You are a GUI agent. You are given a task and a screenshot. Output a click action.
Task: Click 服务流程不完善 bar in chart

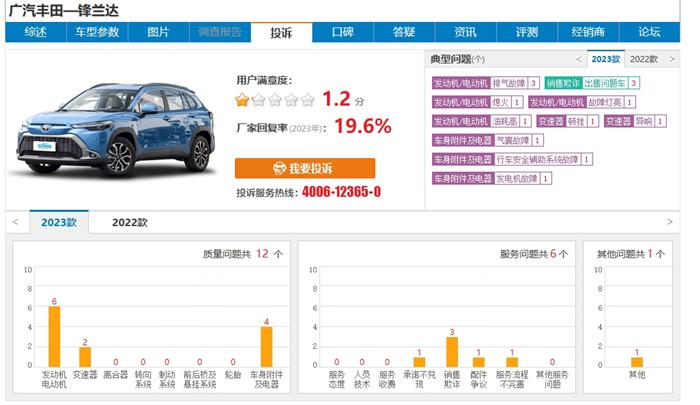tap(512, 362)
